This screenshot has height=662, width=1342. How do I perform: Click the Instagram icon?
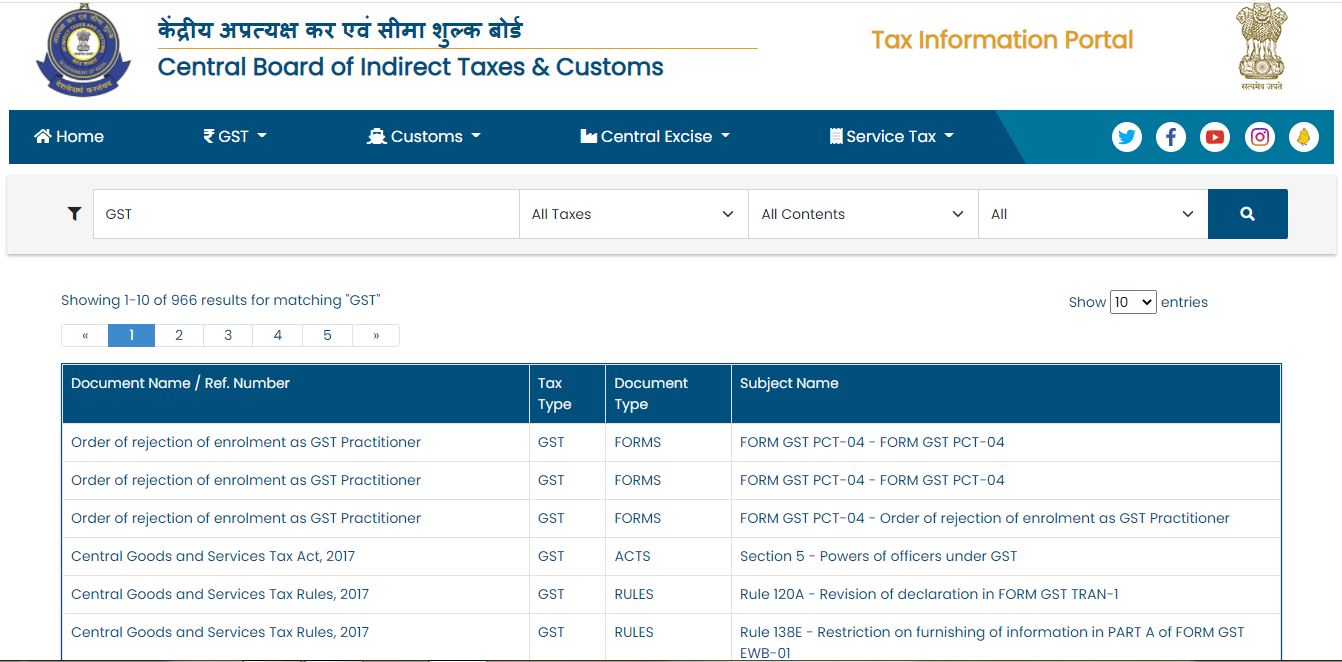coord(1259,136)
